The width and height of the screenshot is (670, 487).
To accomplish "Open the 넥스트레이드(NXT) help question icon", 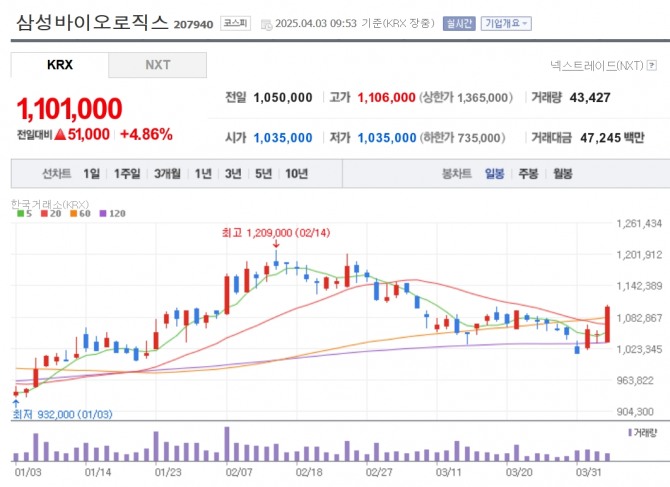I will pyautogui.click(x=652, y=65).
